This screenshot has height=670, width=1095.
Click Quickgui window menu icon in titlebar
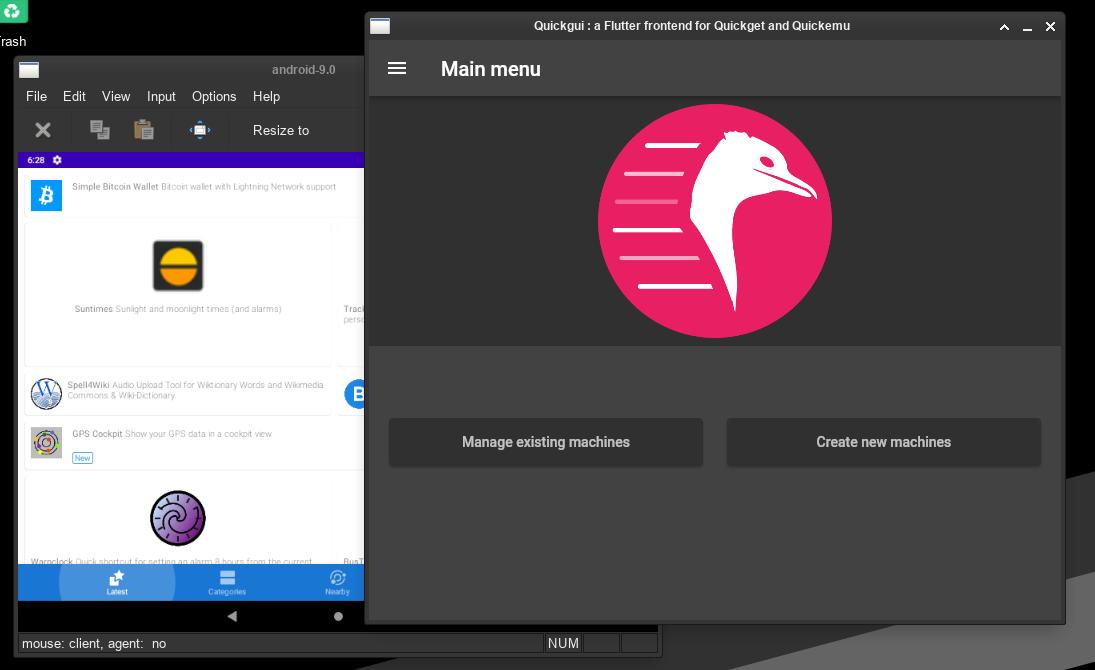(380, 27)
